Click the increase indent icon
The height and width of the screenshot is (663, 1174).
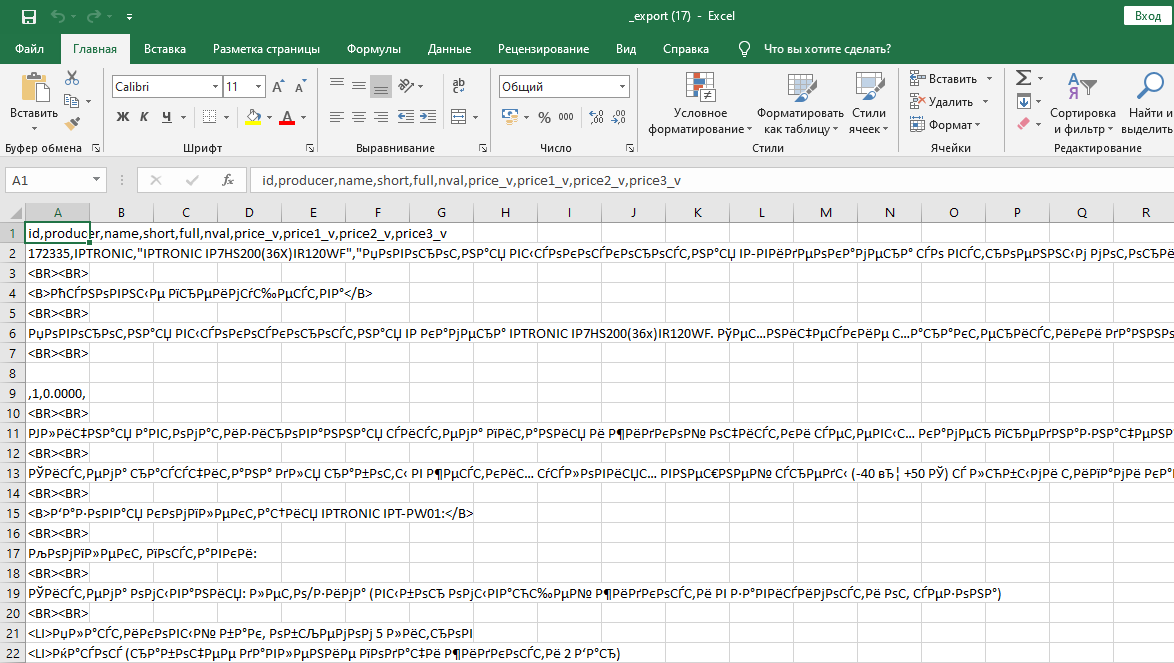[428, 117]
